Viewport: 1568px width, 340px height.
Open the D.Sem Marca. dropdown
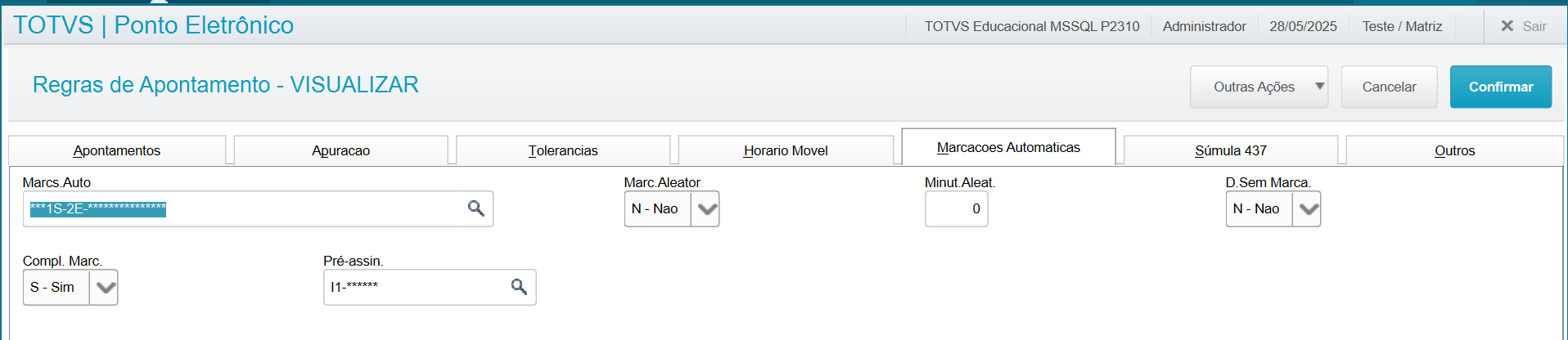click(x=1307, y=209)
